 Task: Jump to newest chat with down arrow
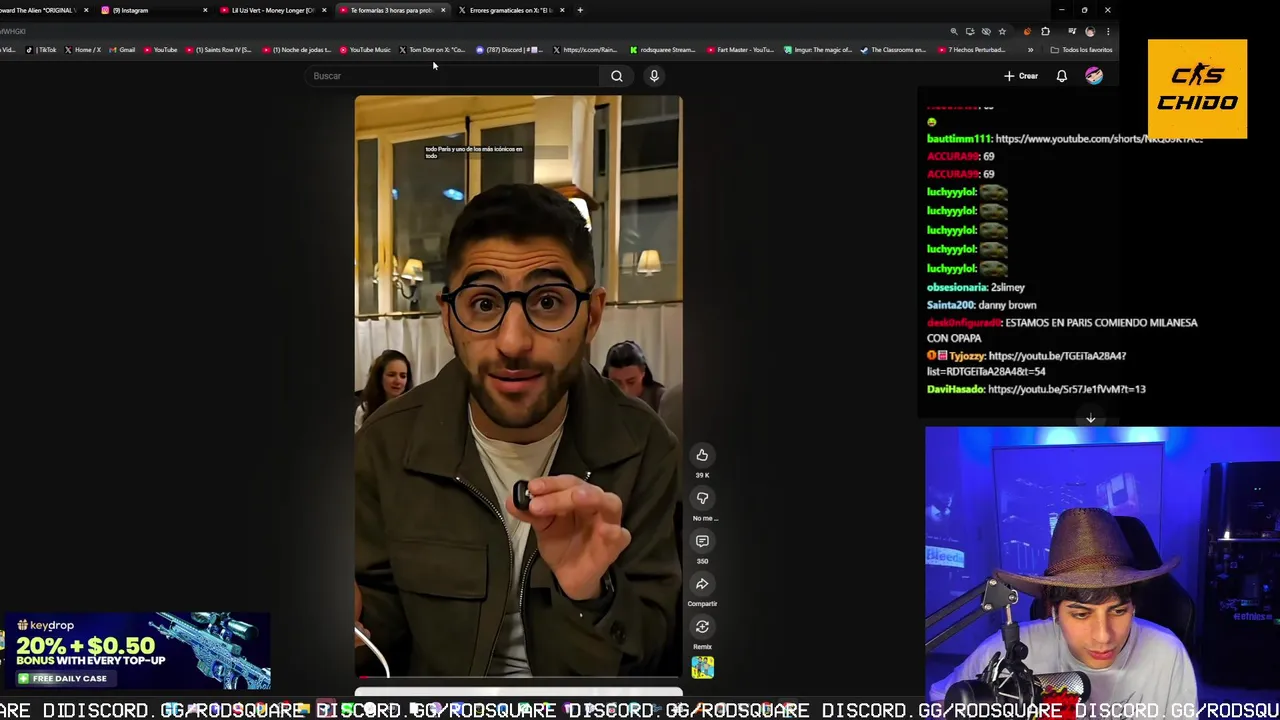[x=1091, y=419]
